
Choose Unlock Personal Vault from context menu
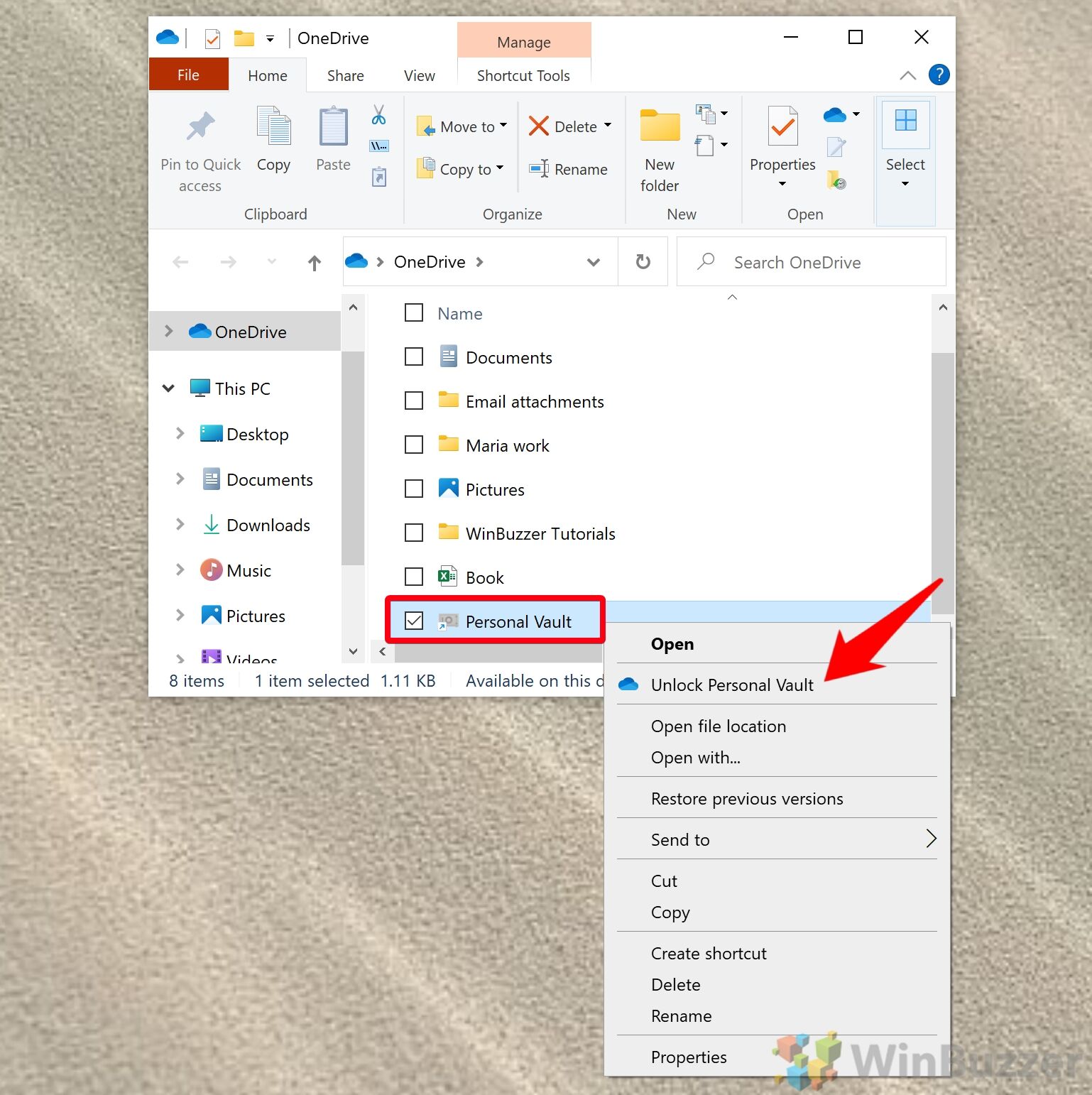(732, 685)
